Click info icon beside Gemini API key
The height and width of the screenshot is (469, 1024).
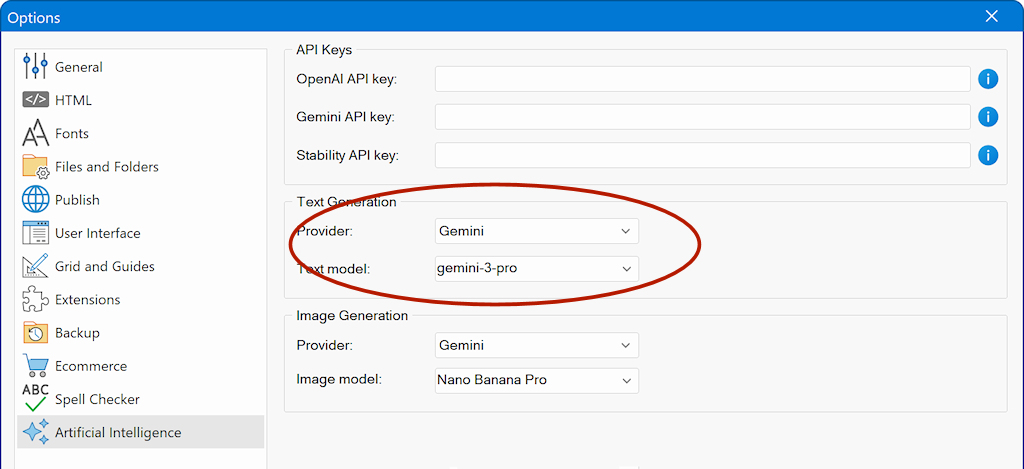click(x=988, y=117)
